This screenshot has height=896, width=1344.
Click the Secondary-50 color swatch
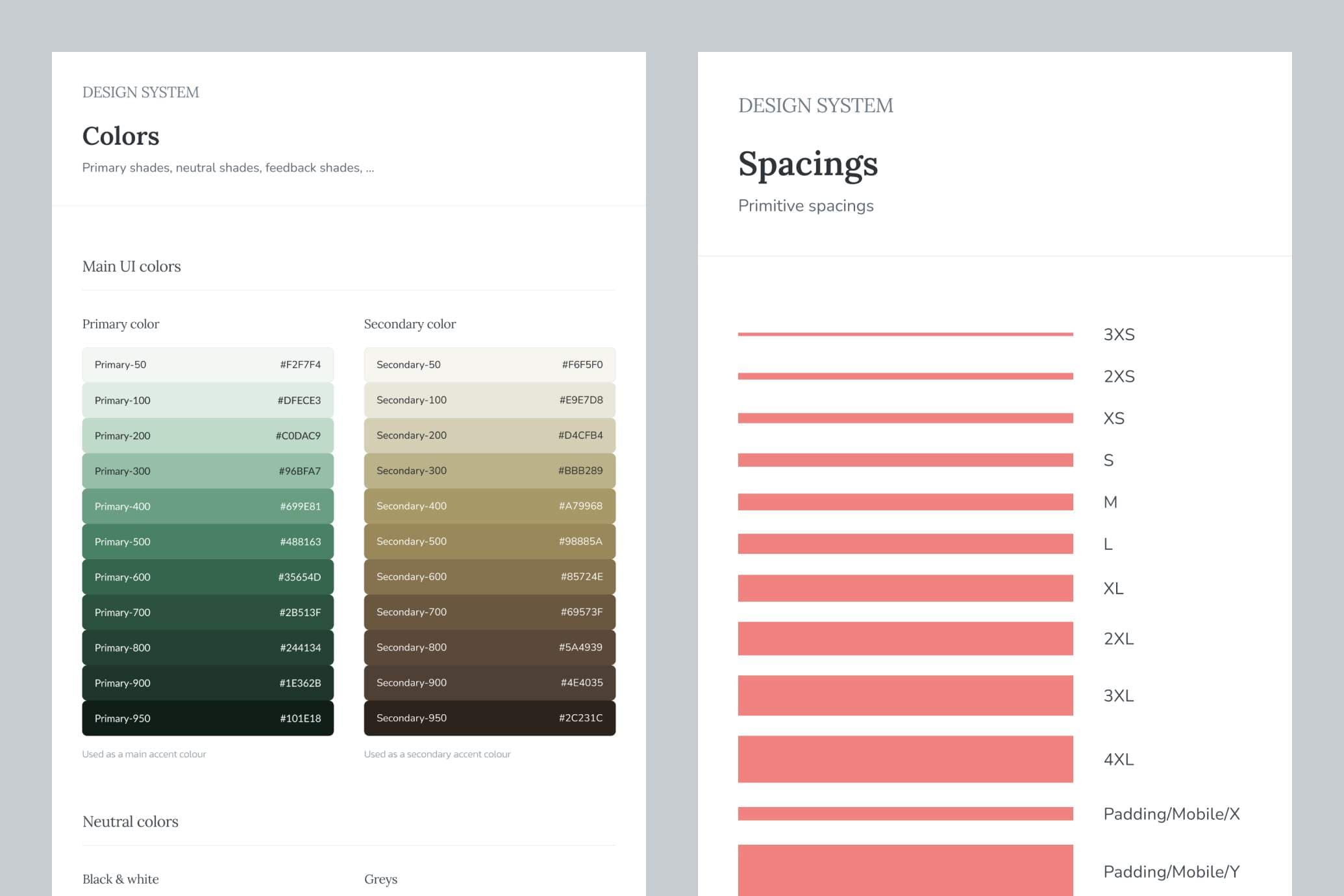click(489, 364)
